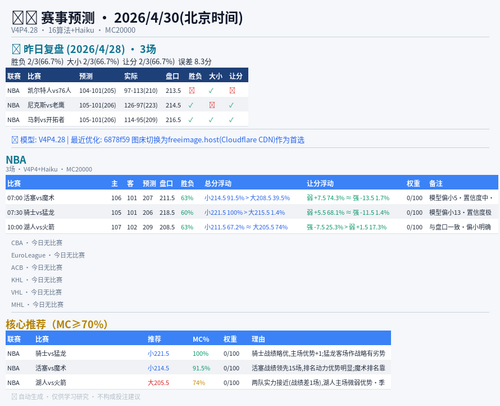The width and height of the screenshot is (500, 406).
Task: Click the ACB 今日无比赛 line
Action: click(x=37, y=268)
